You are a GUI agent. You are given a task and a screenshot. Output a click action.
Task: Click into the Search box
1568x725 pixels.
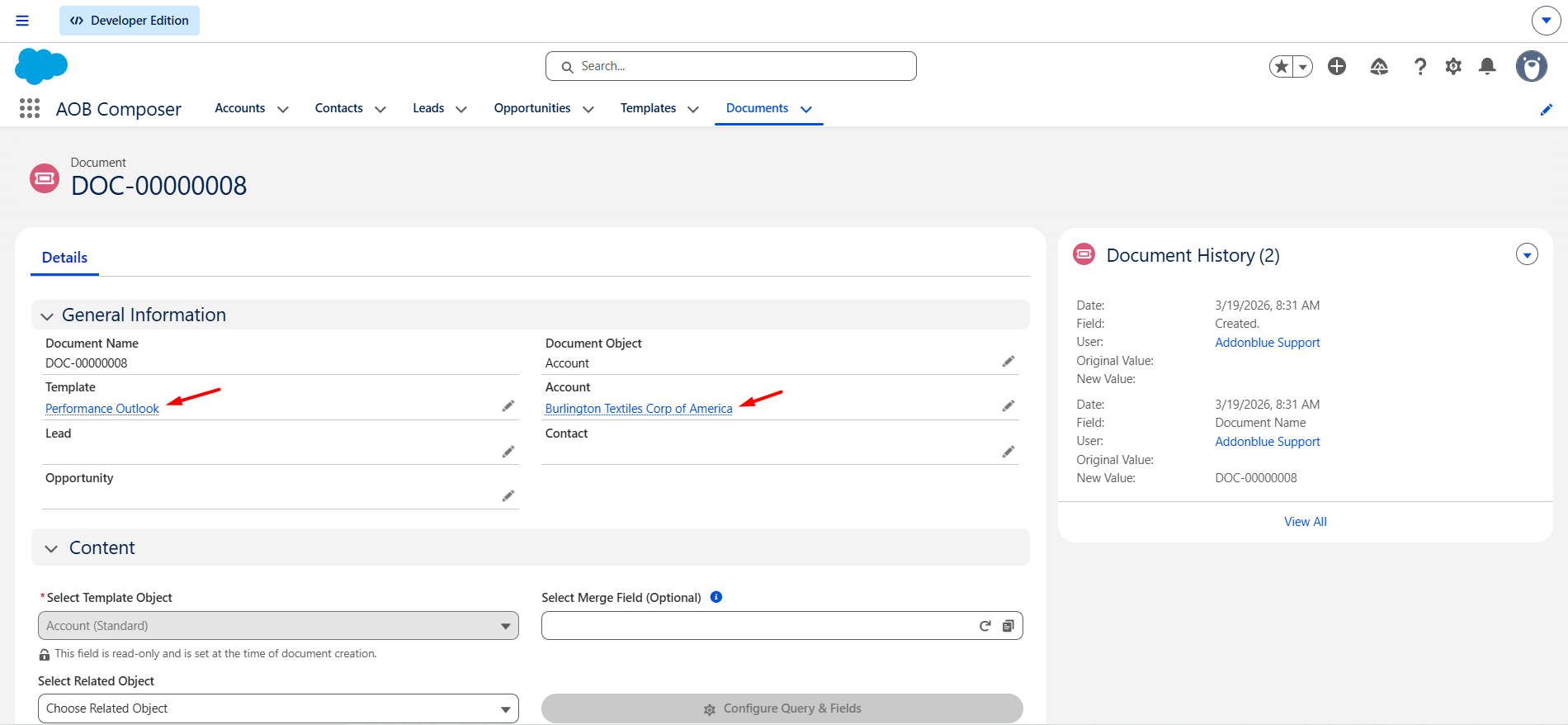(731, 66)
